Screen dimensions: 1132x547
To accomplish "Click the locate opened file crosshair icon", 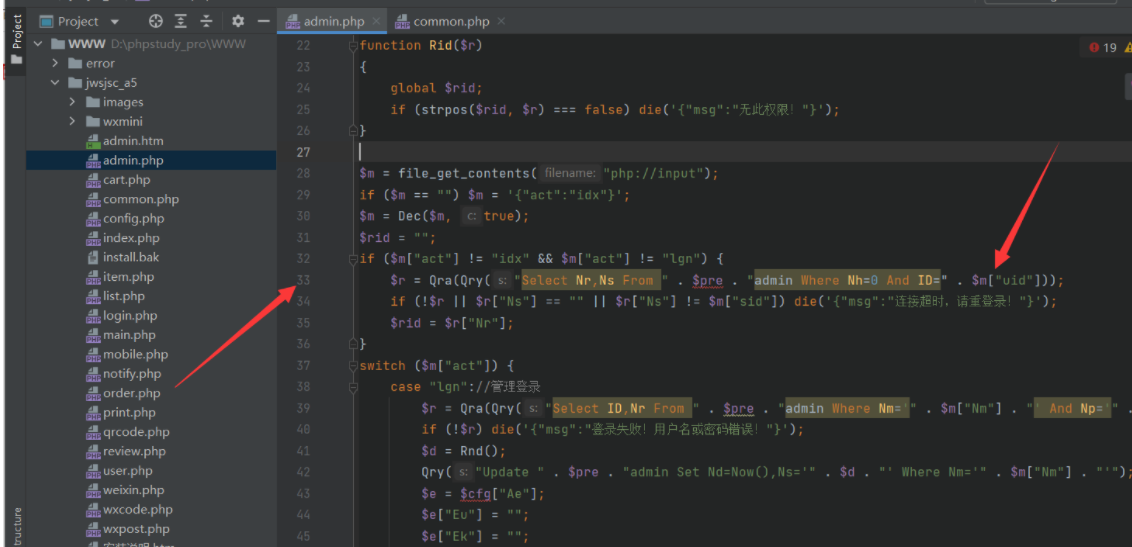I will coord(156,21).
